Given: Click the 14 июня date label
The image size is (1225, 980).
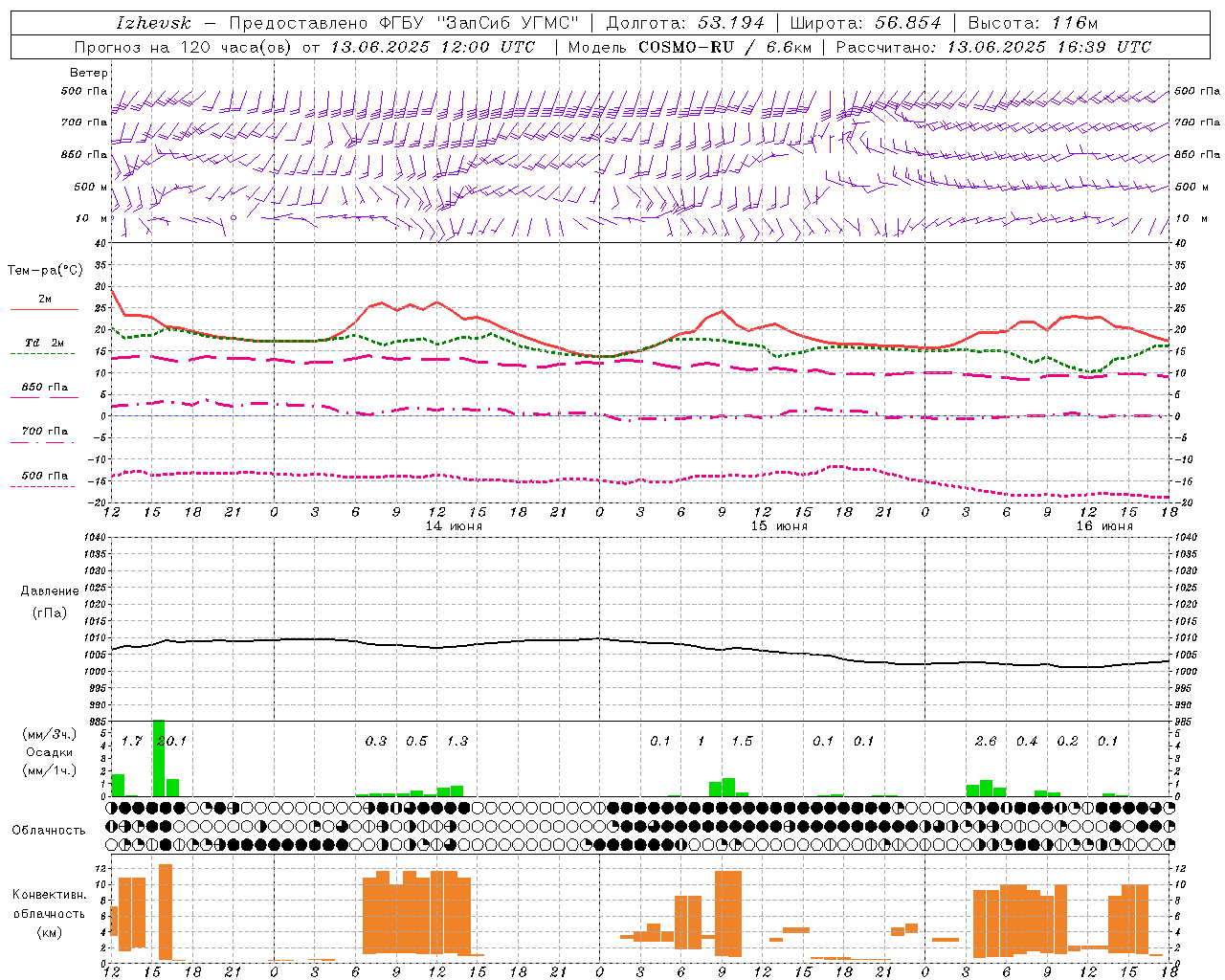Looking at the screenshot, I should (x=454, y=526).
